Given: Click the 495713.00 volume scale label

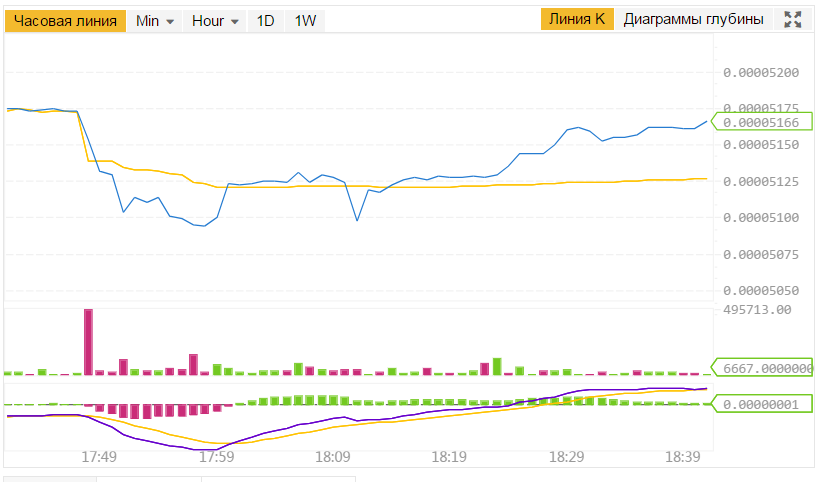Looking at the screenshot, I should tap(756, 310).
